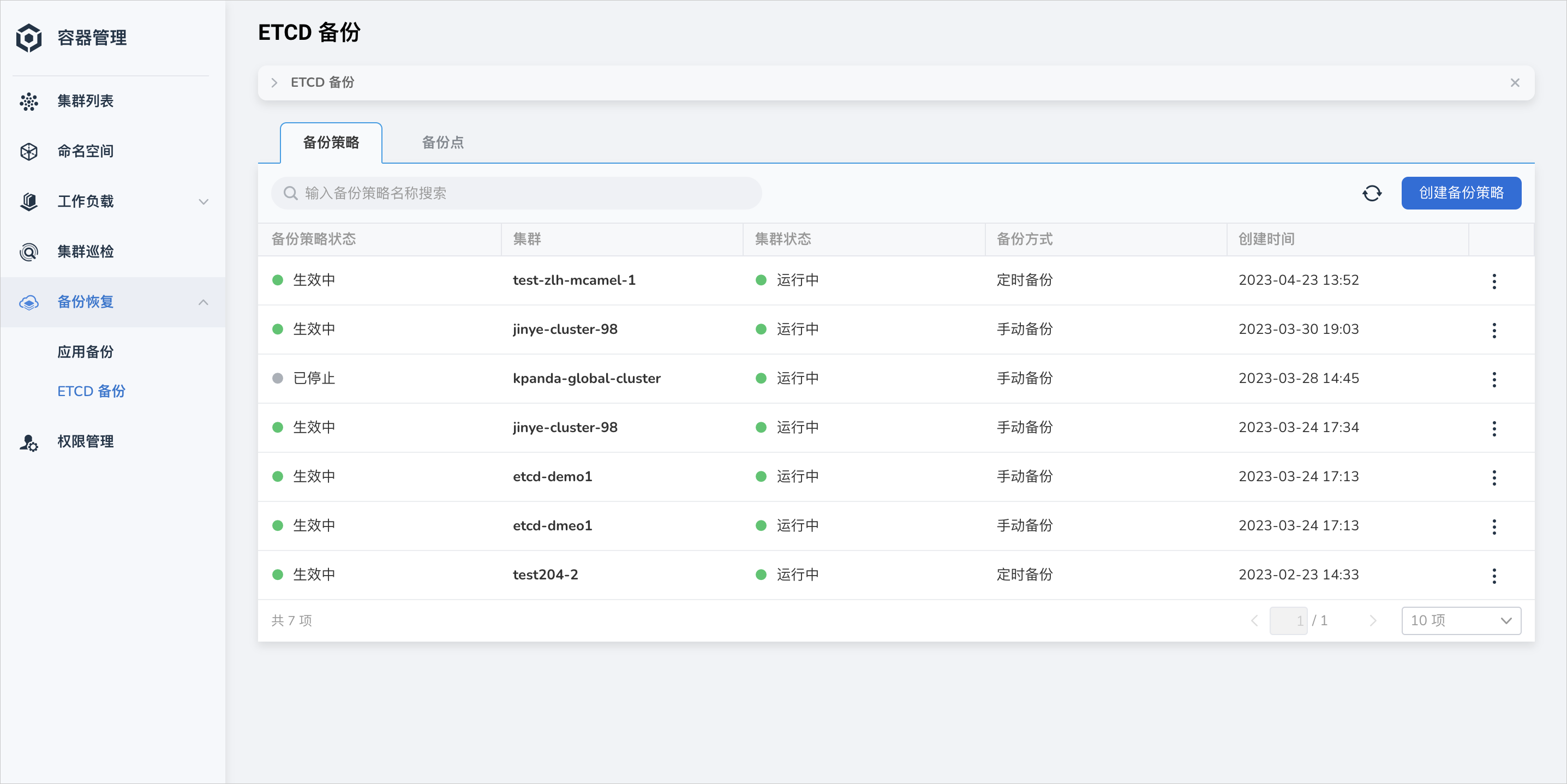Open more actions for jinye-cluster-98 row created 2023-03-24

click(x=1494, y=429)
